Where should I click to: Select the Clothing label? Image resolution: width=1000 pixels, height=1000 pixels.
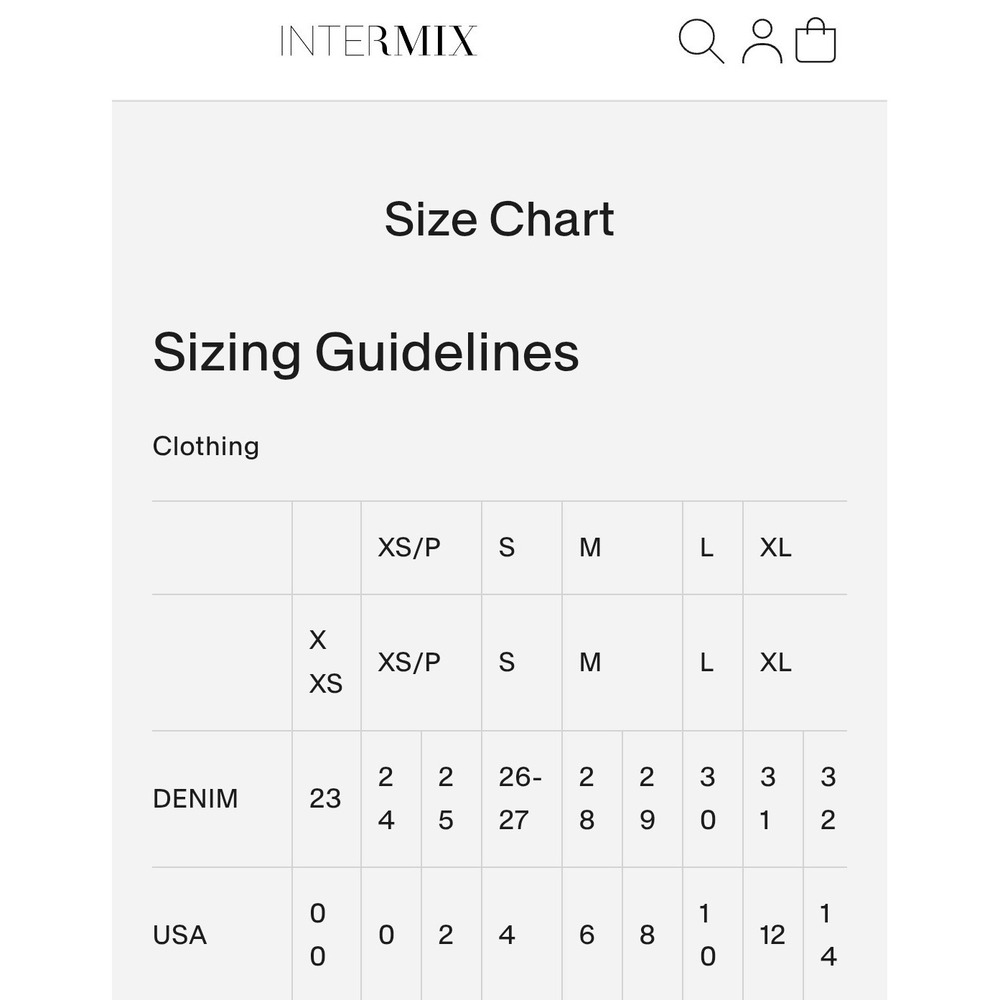(x=205, y=446)
